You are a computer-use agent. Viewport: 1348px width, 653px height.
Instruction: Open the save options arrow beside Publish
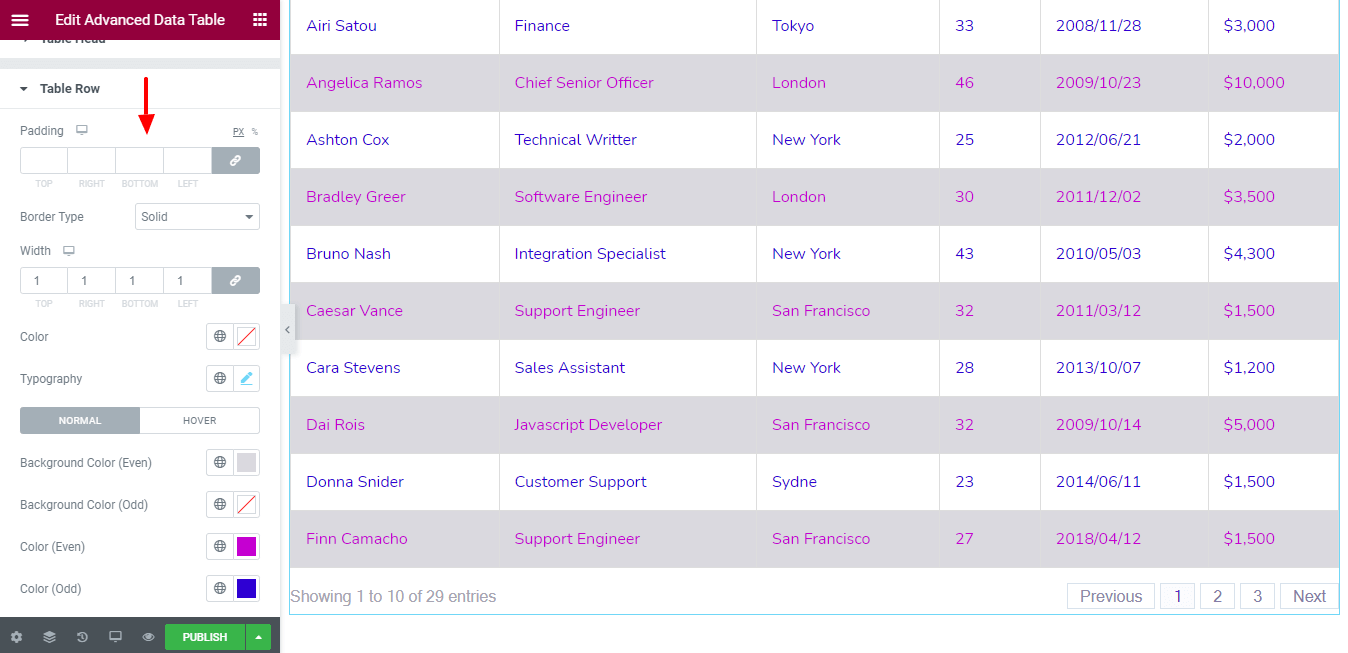point(258,637)
